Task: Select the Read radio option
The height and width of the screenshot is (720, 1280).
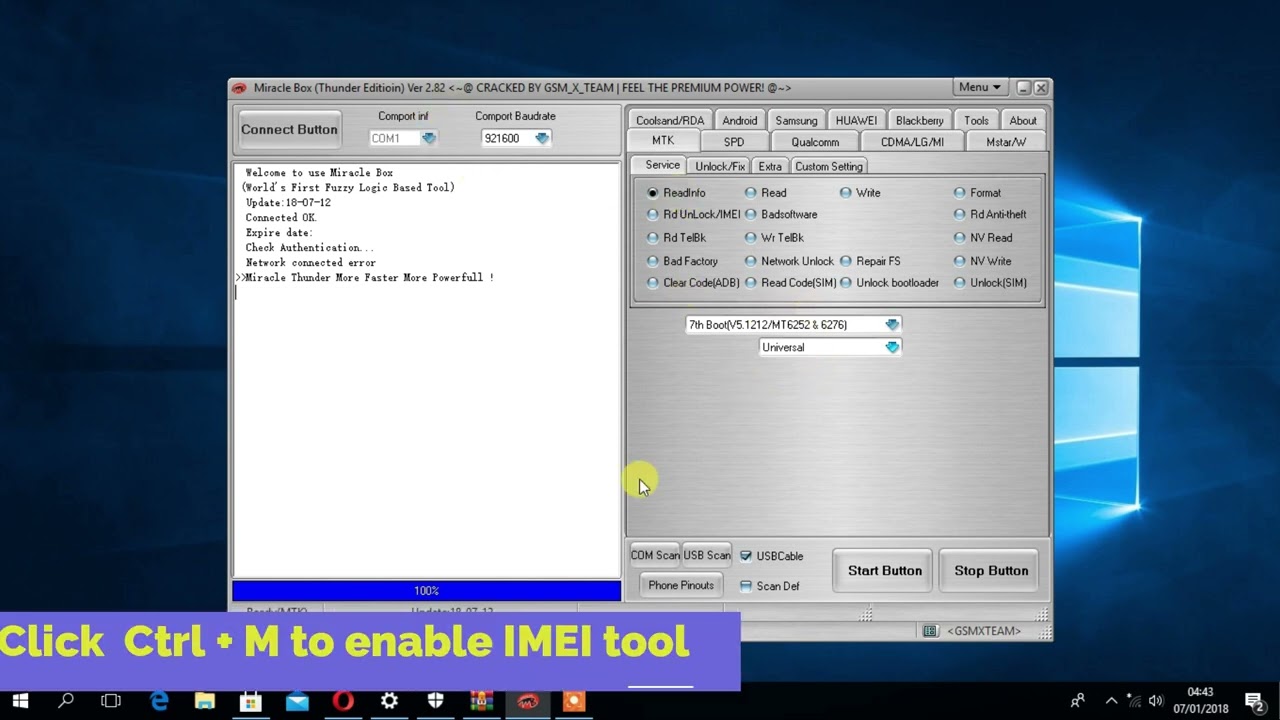Action: pos(750,192)
